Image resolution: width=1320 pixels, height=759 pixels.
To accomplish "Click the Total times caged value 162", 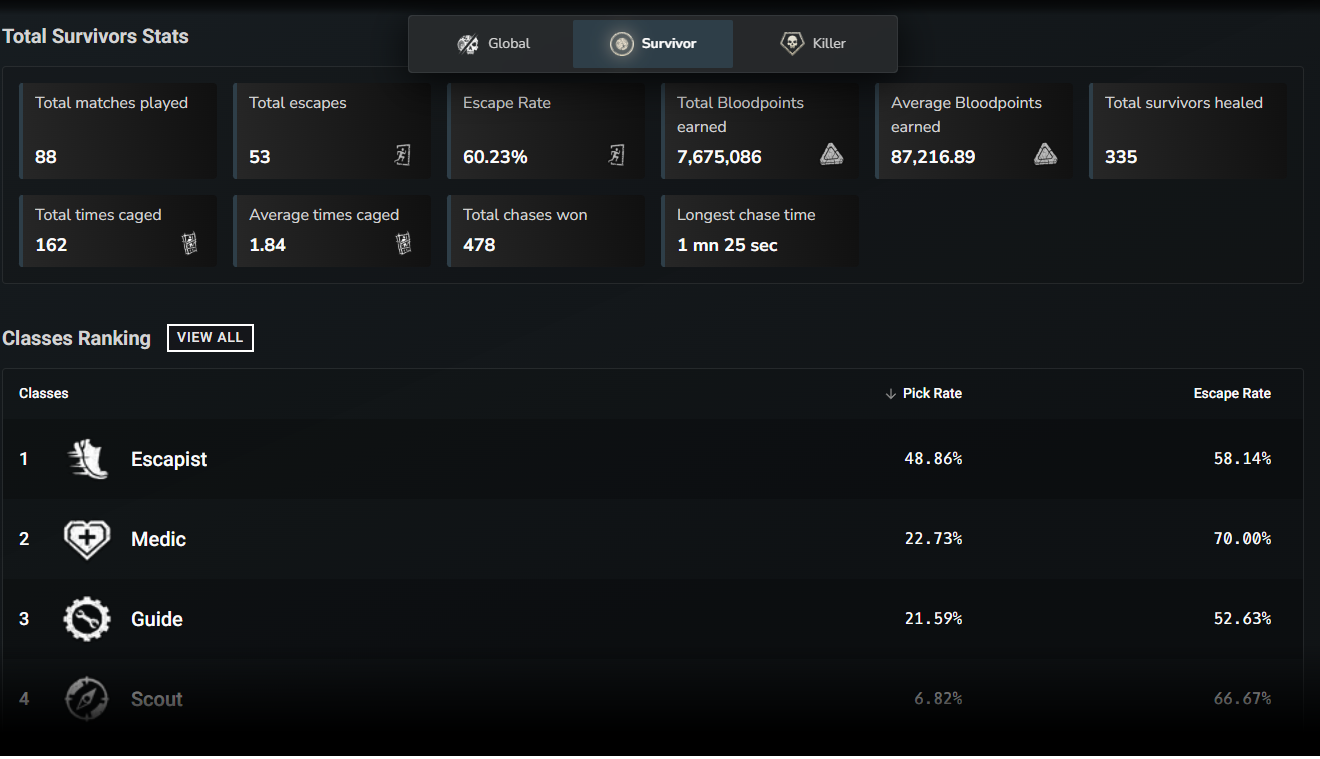I will pyautogui.click(x=51, y=245).
